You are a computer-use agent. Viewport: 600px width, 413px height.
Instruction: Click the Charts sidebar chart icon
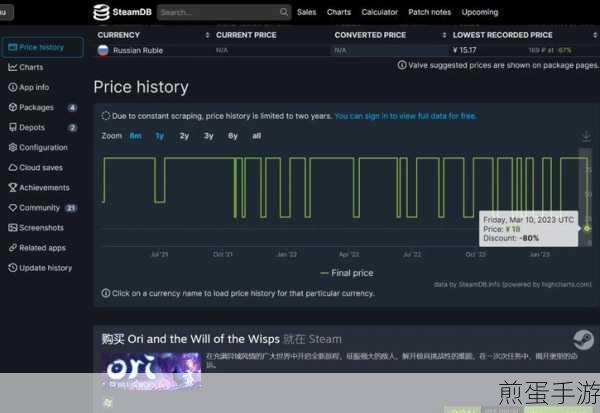pos(13,67)
